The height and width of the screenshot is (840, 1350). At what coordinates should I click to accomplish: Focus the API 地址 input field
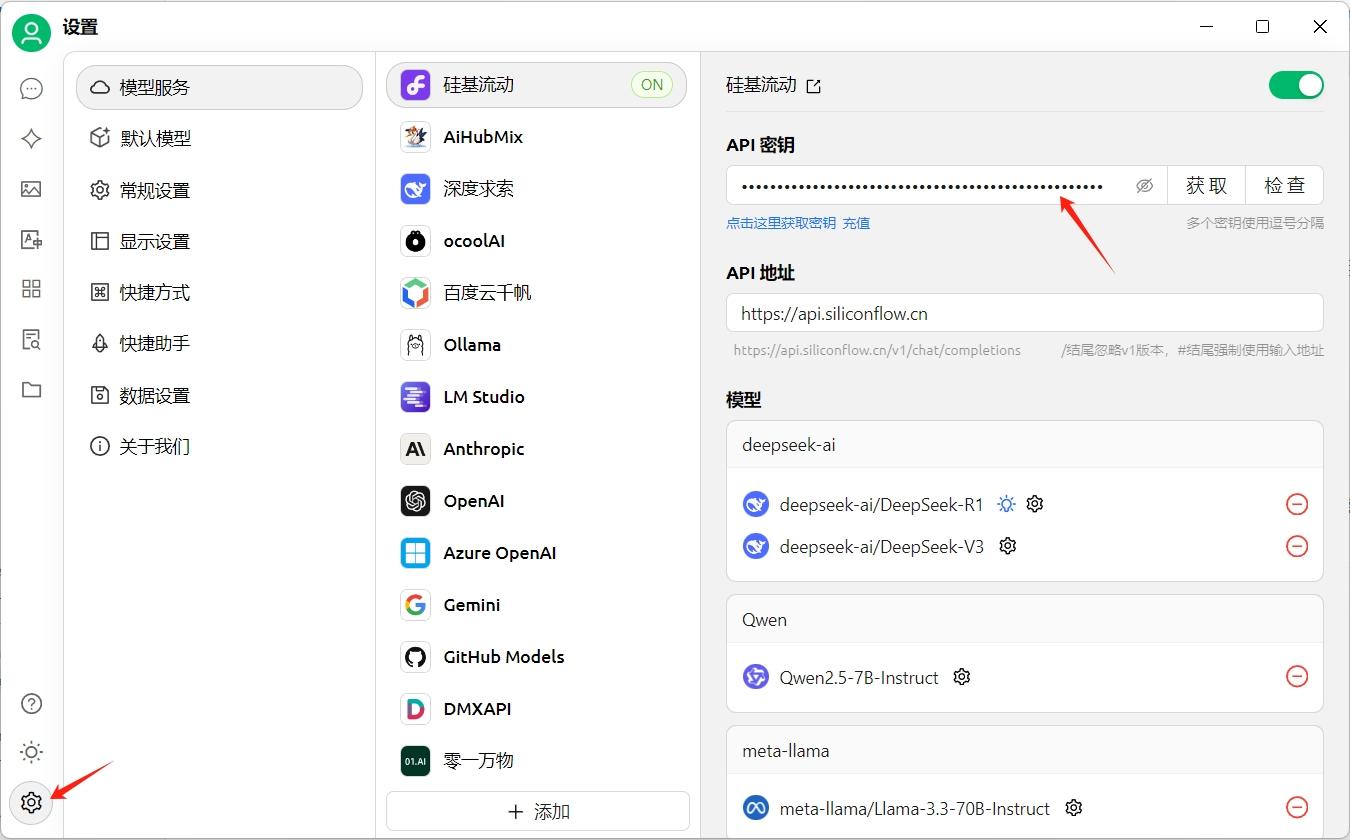coord(1025,313)
